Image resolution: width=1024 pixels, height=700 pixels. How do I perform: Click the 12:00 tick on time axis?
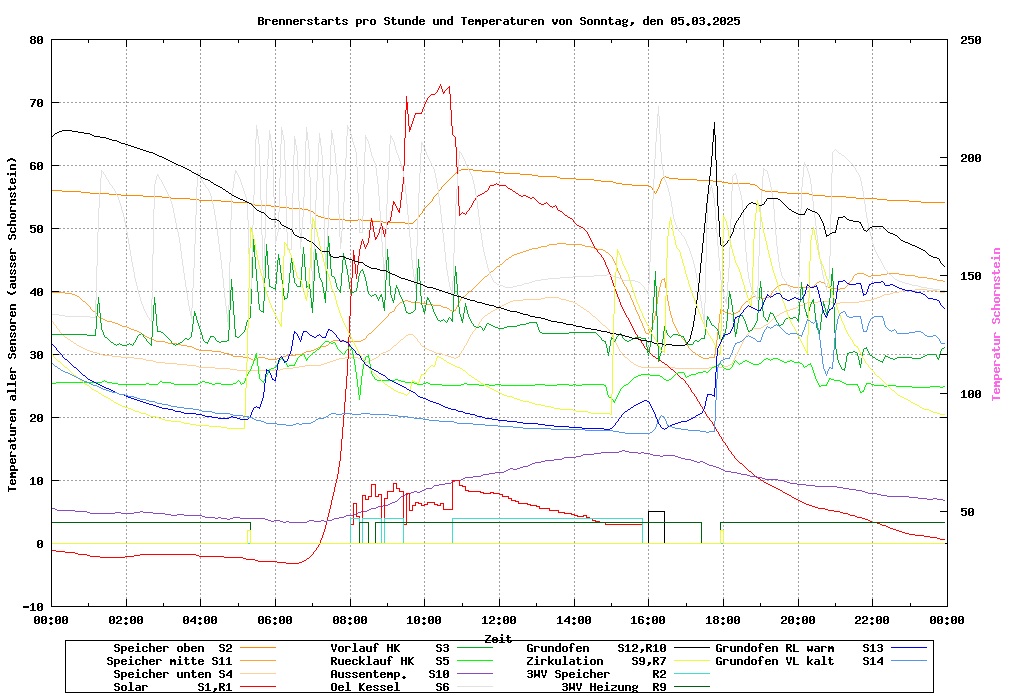(x=499, y=620)
